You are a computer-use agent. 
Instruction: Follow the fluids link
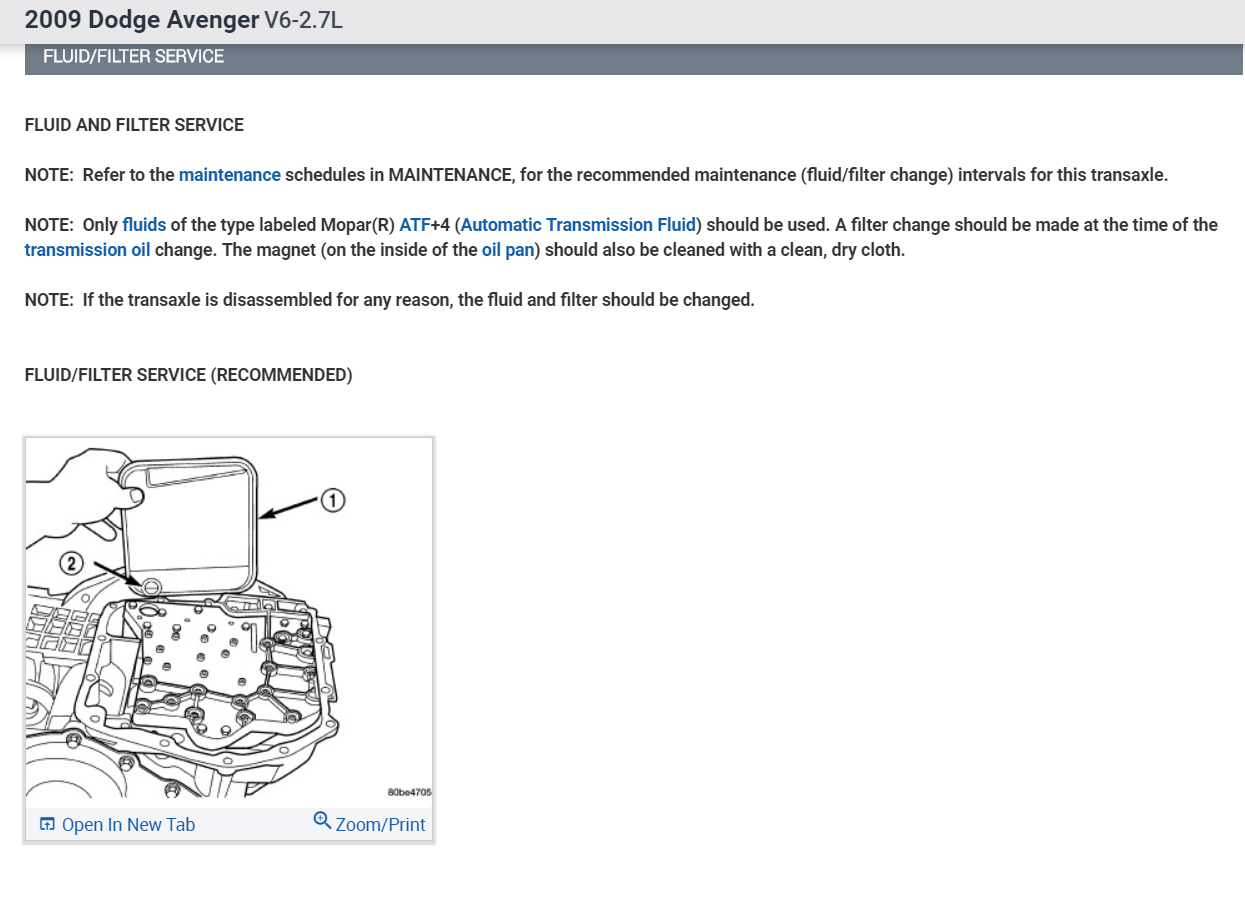144,225
